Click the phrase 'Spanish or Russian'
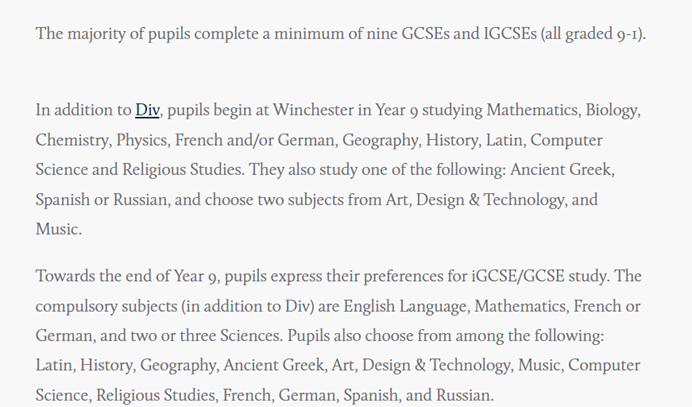Image resolution: width=692 pixels, height=407 pixels. pos(101,200)
